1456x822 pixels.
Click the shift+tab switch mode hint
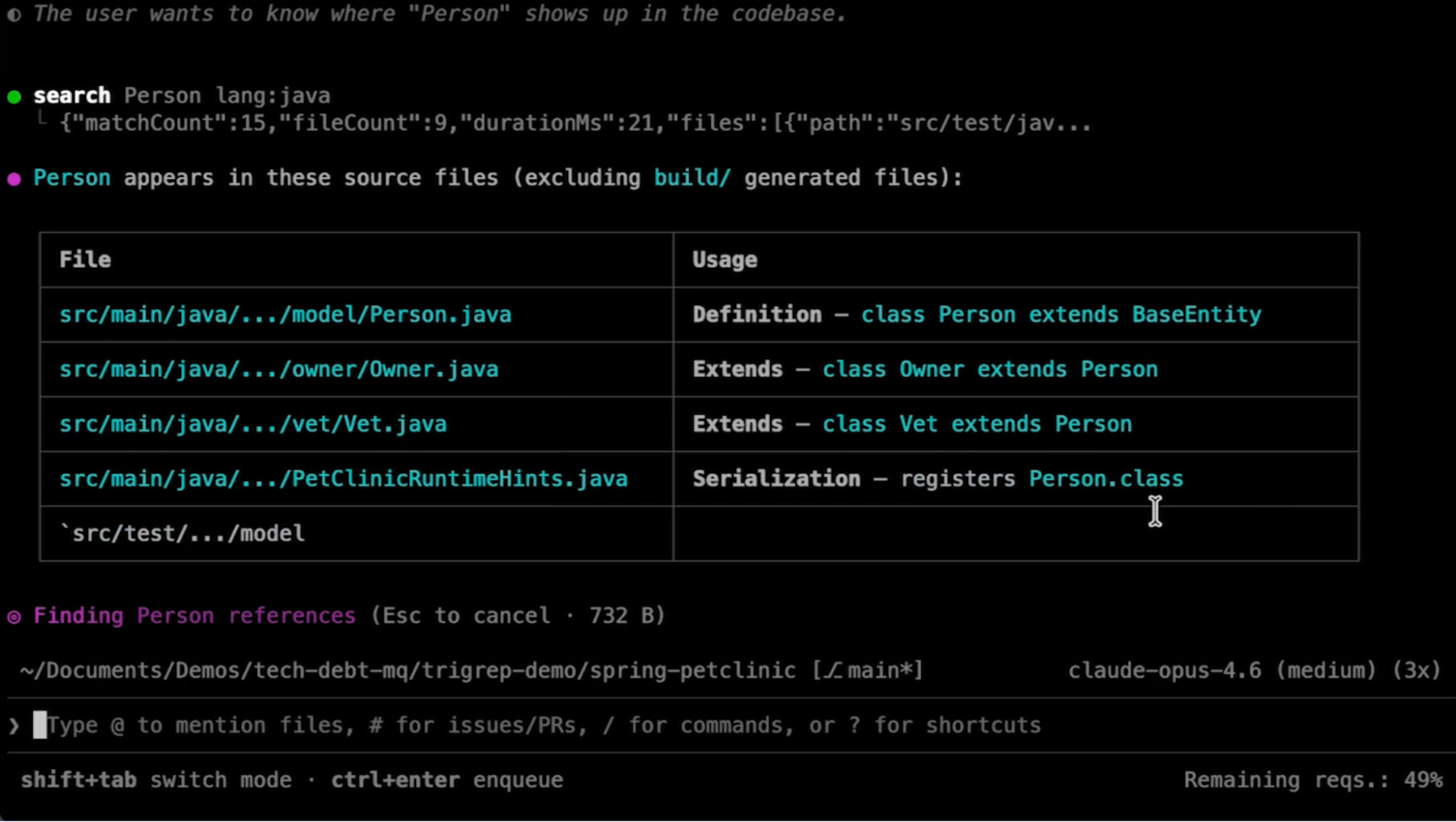(x=156, y=780)
